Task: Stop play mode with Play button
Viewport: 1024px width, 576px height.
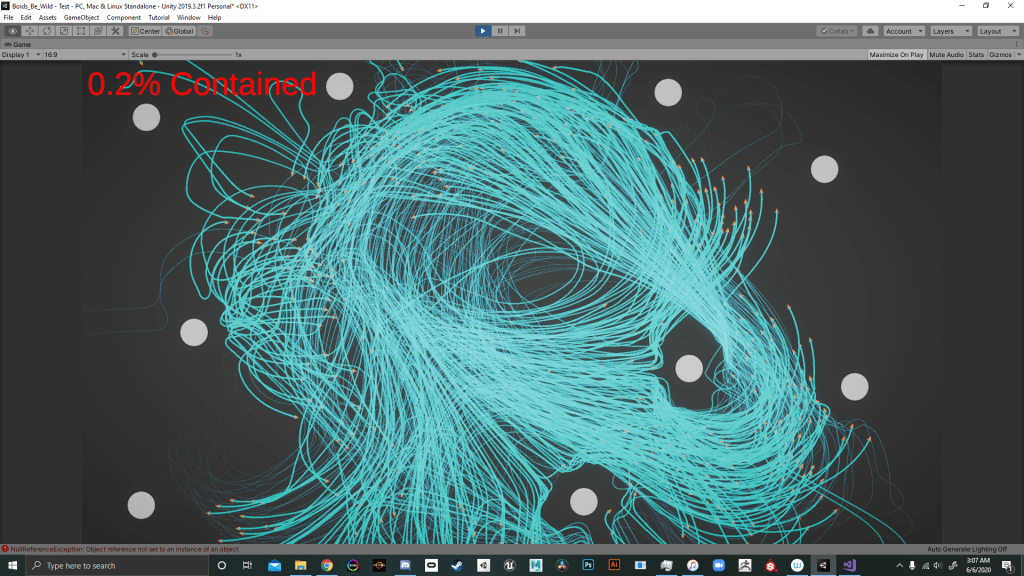Action: (x=483, y=31)
